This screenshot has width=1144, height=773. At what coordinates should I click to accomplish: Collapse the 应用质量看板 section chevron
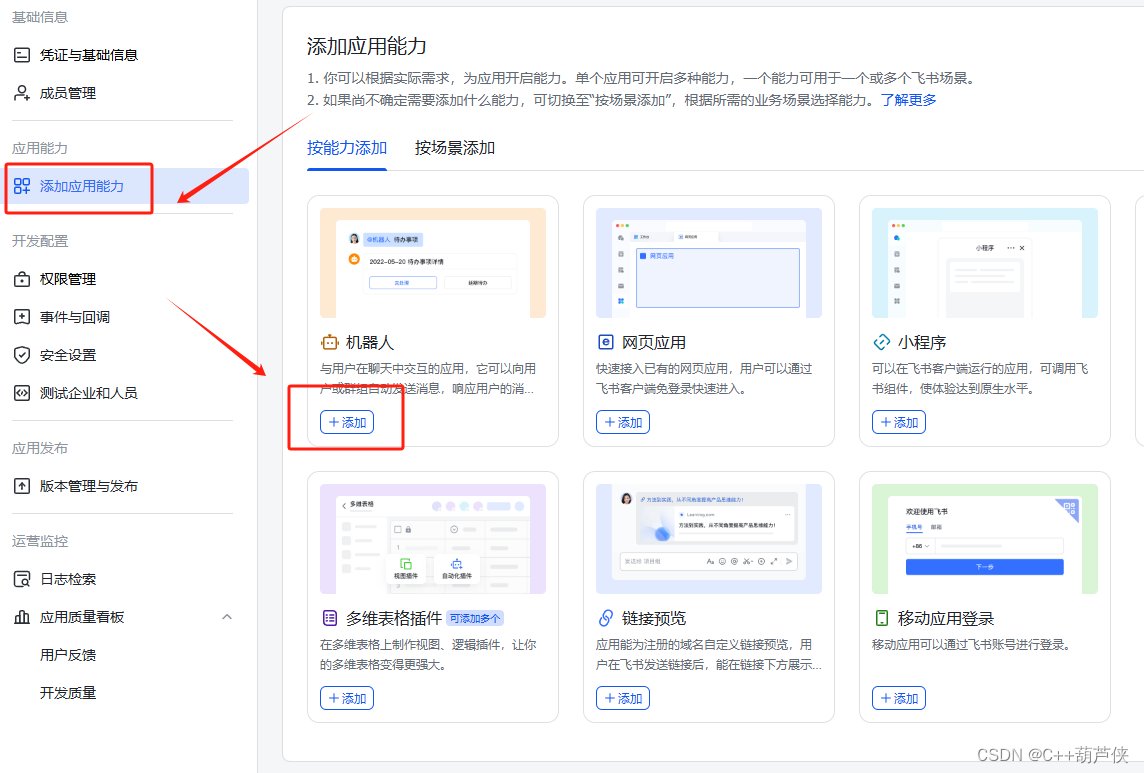pyautogui.click(x=227, y=617)
